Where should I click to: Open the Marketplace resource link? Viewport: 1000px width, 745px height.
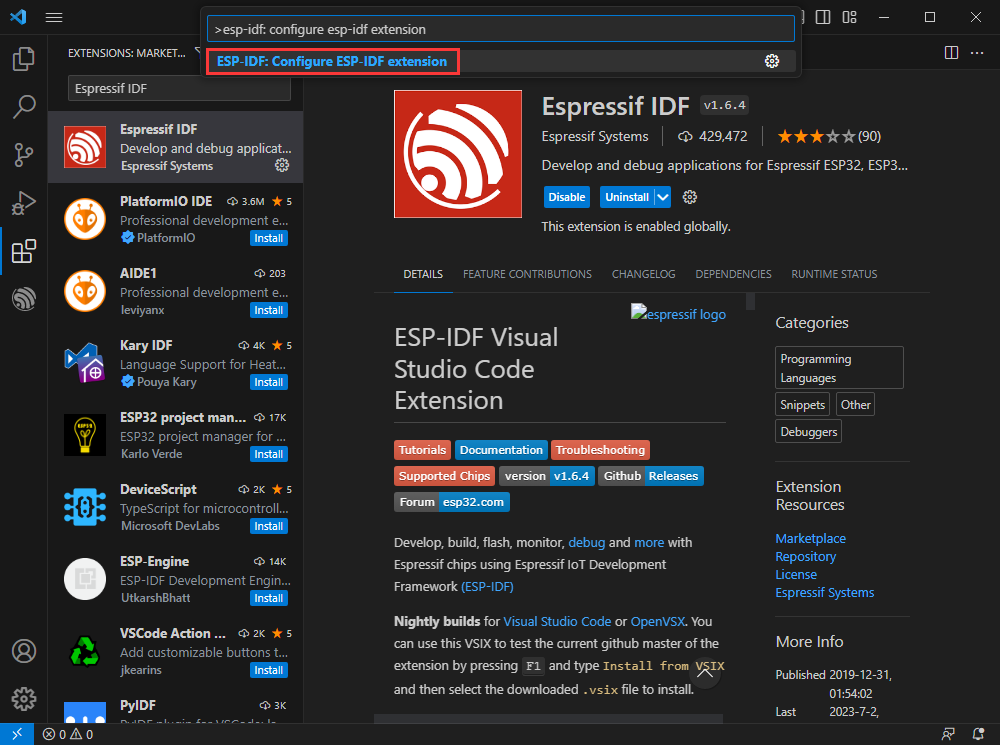pos(811,538)
